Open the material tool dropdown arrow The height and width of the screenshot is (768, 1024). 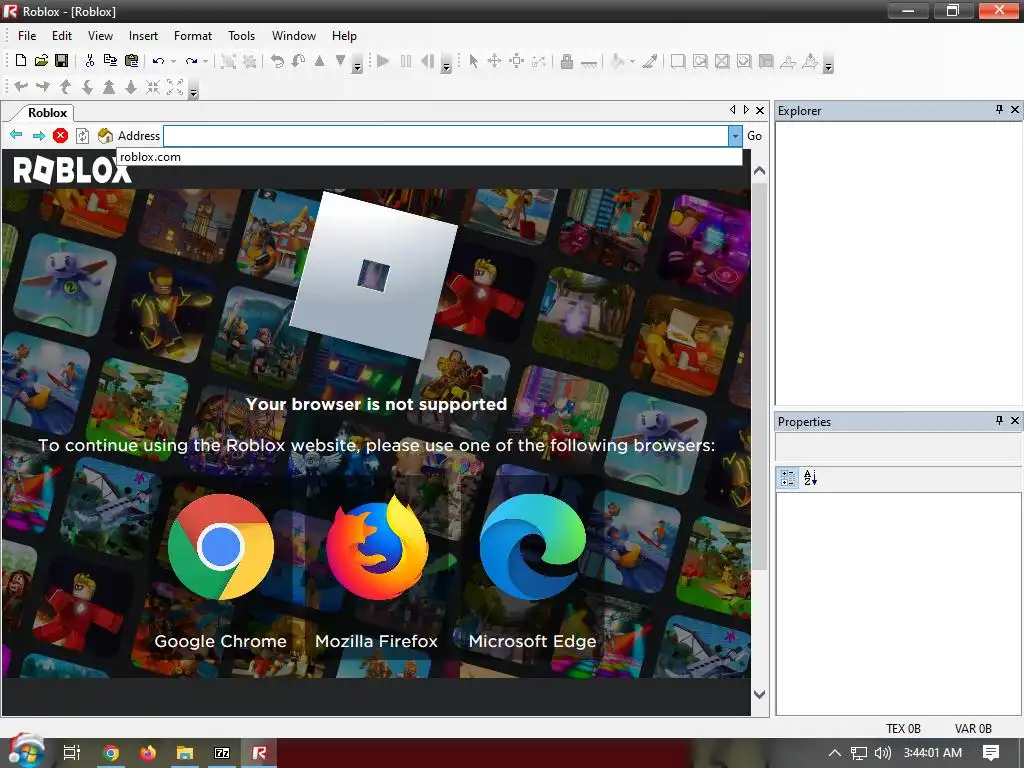[x=632, y=61]
